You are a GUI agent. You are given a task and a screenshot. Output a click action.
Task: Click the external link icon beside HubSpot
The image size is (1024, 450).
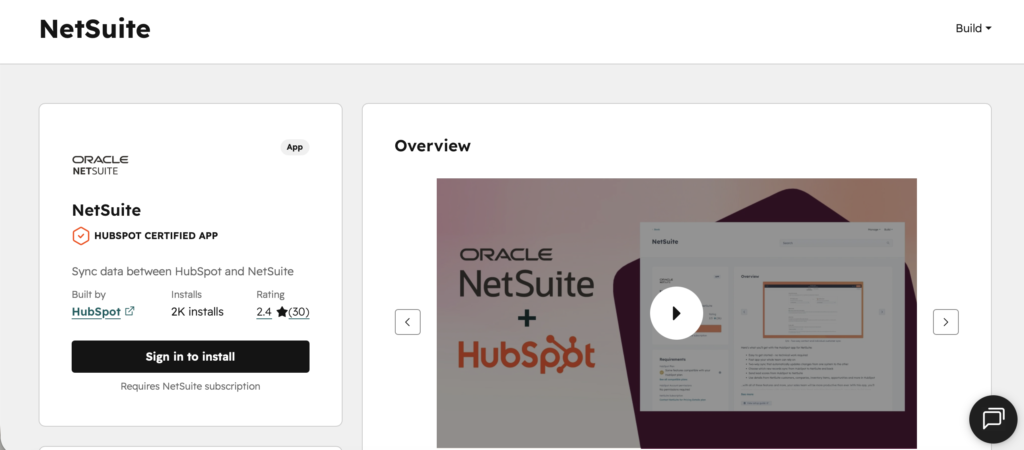coord(129,312)
